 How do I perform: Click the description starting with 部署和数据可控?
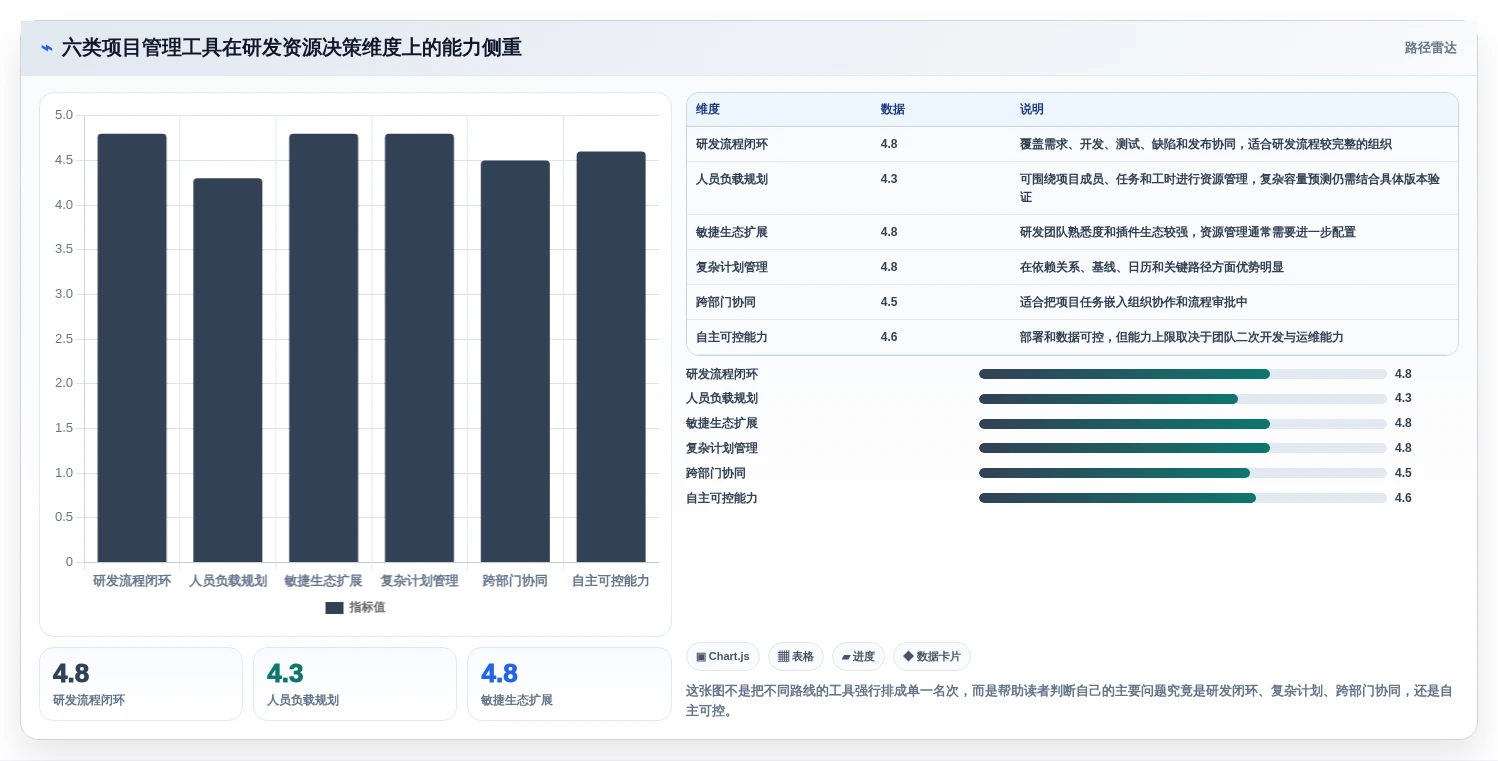[x=1181, y=337]
